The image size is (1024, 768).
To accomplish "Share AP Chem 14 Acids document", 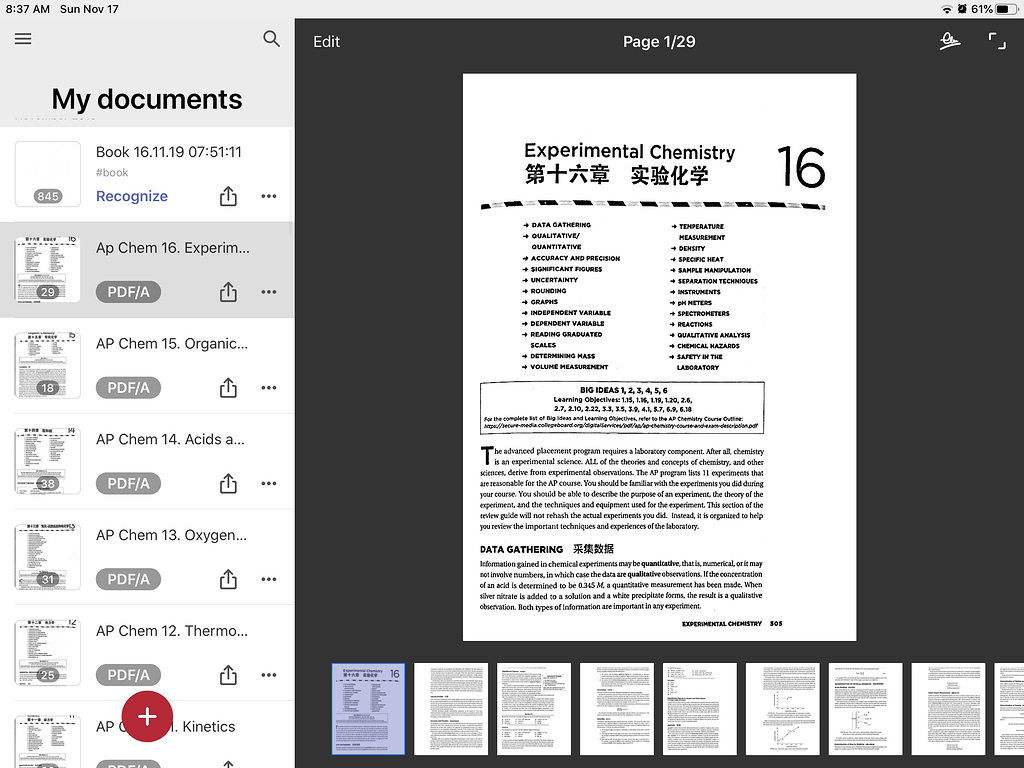I will (228, 484).
